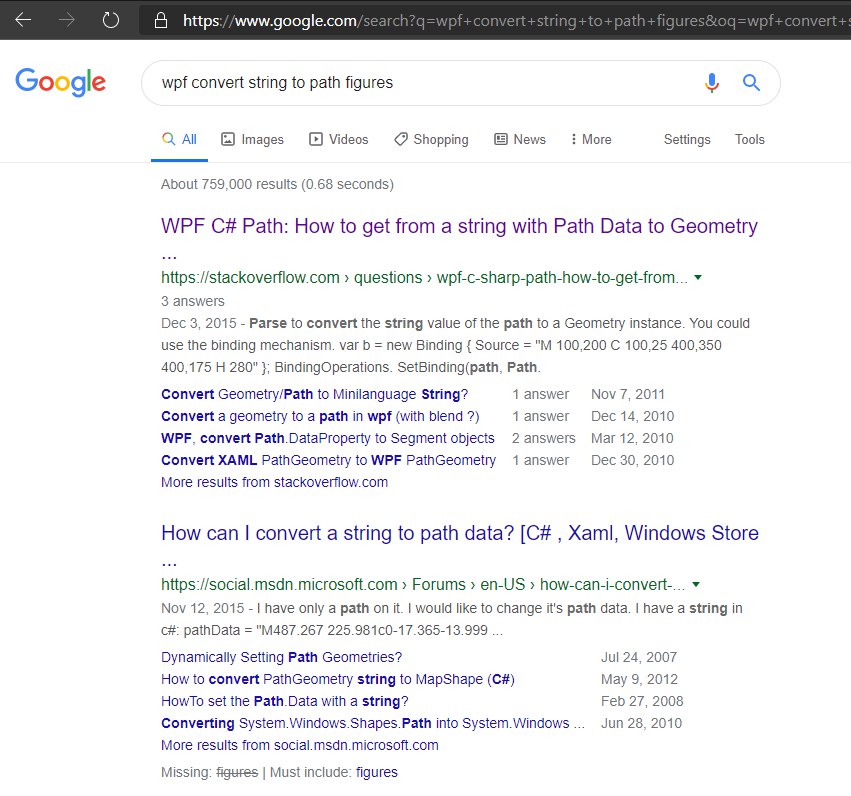The width and height of the screenshot is (851, 796).
Task: Click the padlock site security icon
Action: (x=161, y=21)
